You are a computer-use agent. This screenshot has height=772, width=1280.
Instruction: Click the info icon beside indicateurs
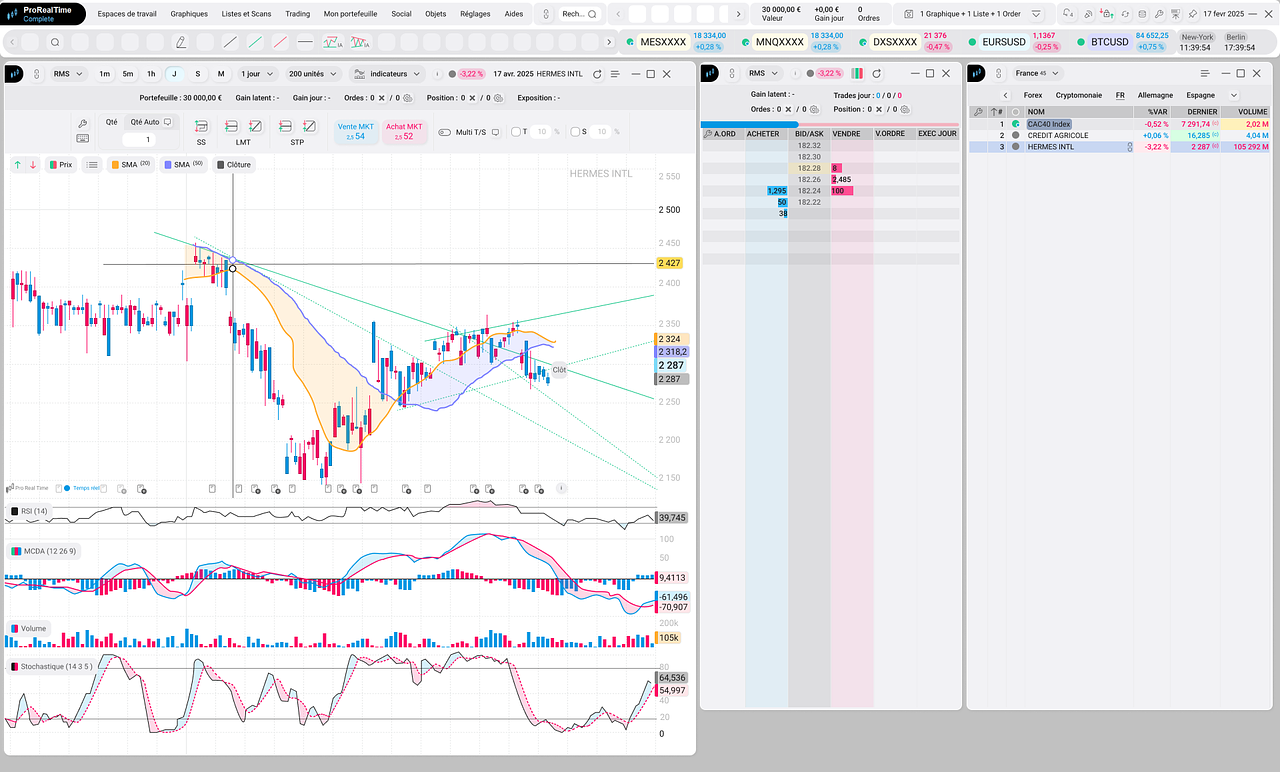coord(437,74)
